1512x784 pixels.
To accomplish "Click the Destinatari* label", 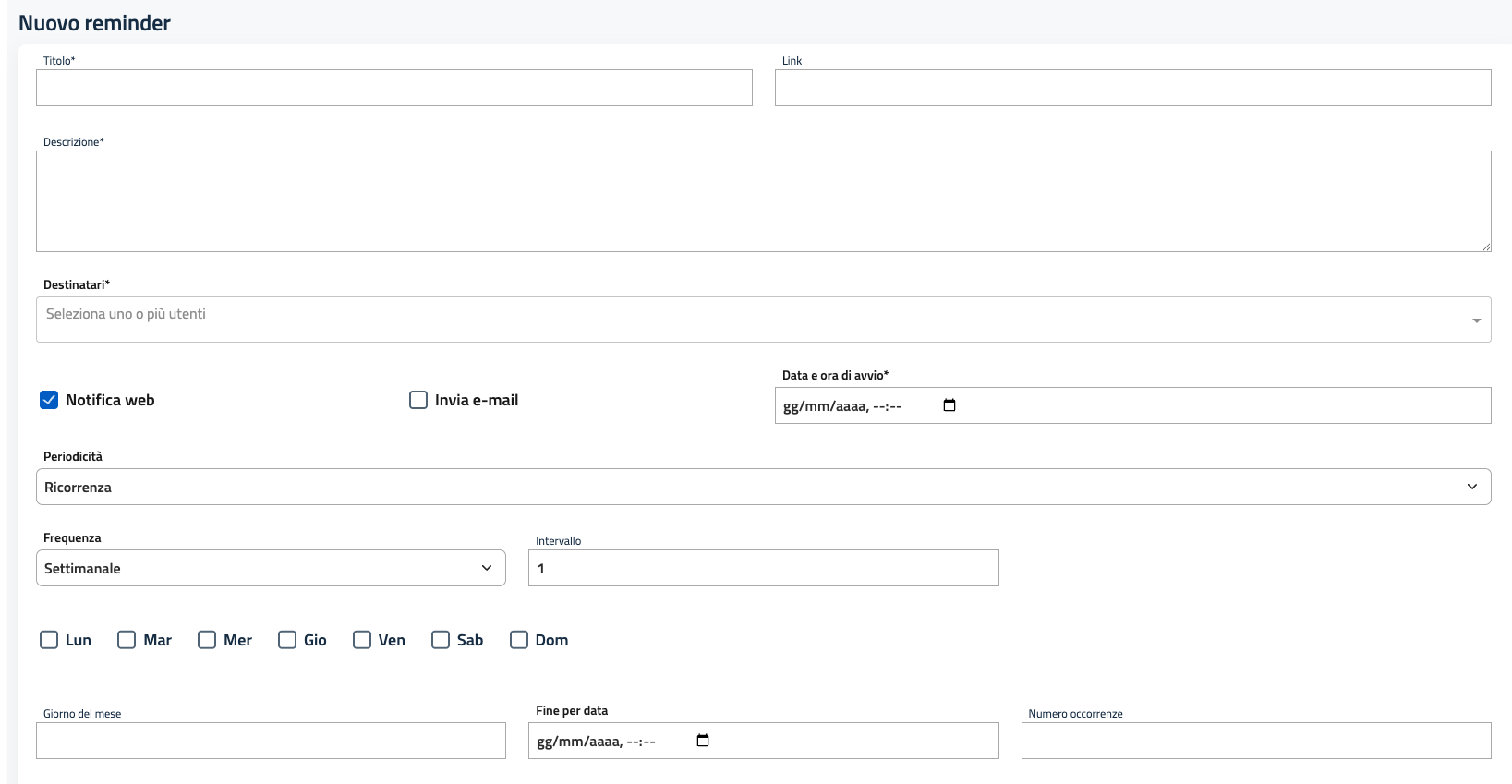I will (x=77, y=284).
